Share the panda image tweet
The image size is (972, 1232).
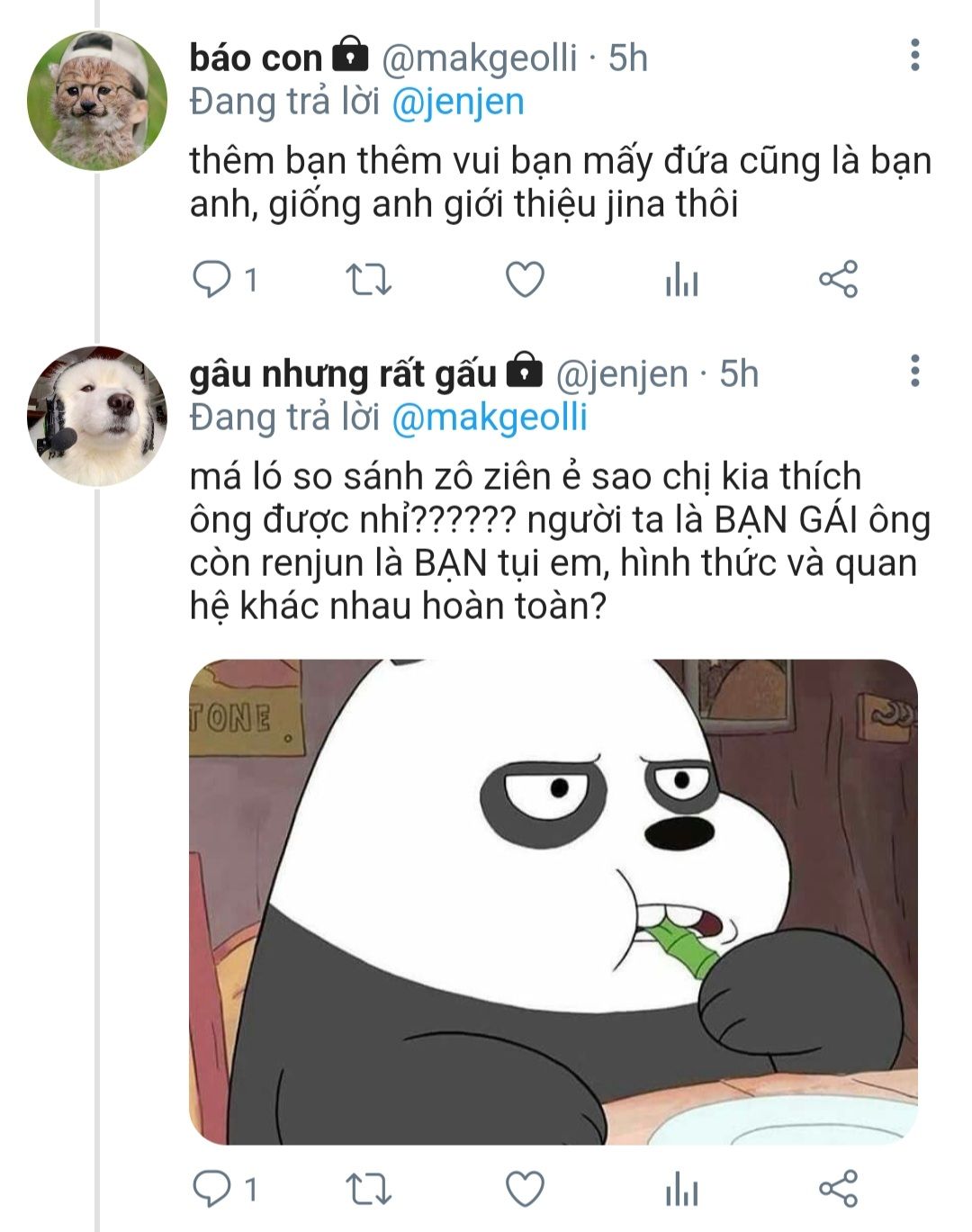point(838,1190)
